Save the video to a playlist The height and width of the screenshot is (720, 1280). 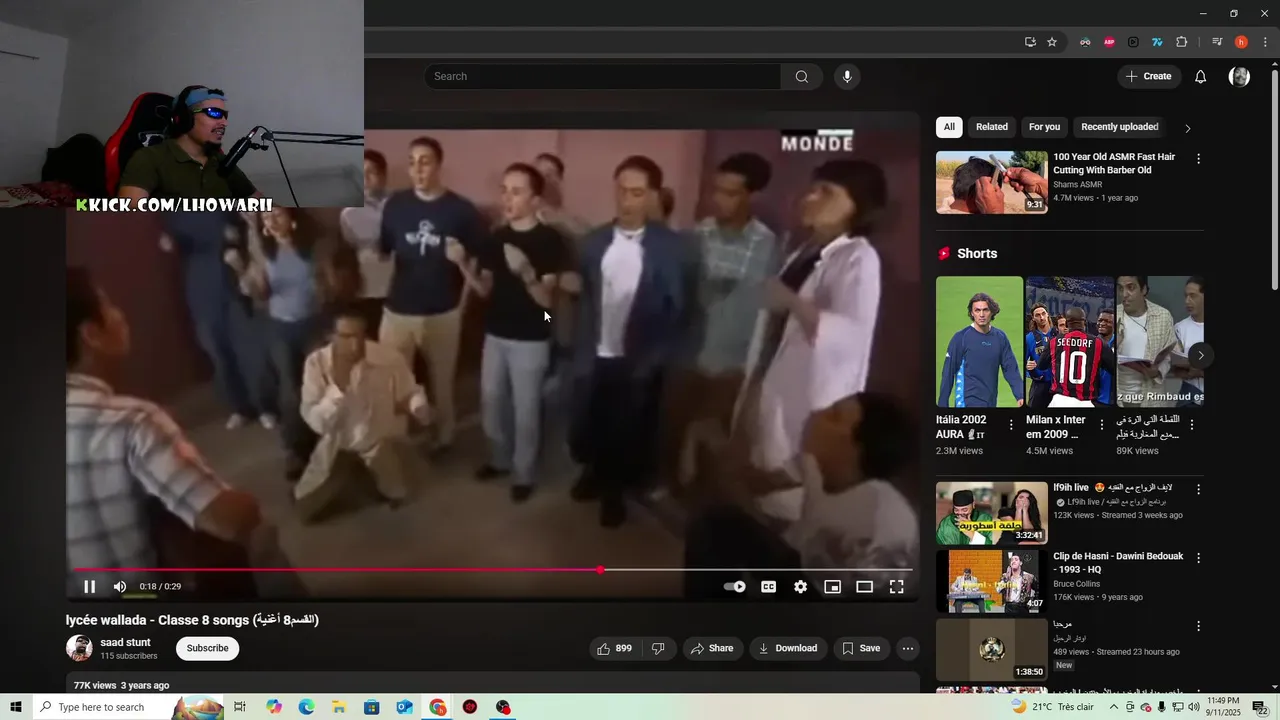(x=861, y=648)
